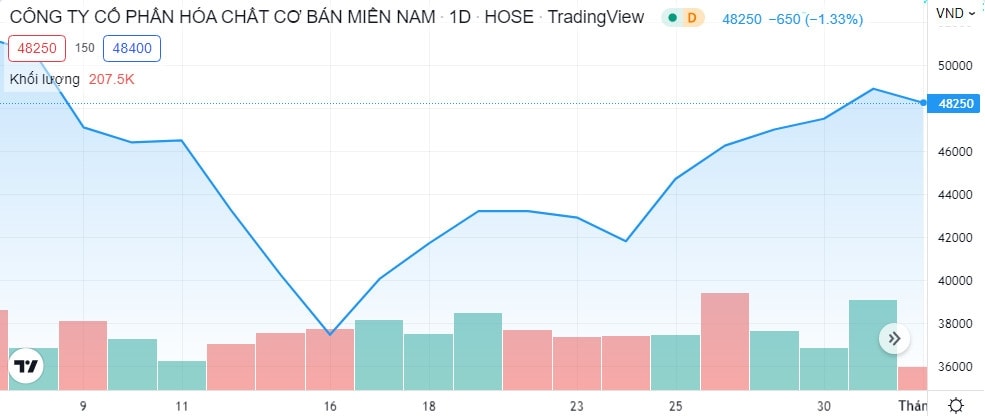
Task: Click the price change −650 (−1.33%) text
Action: 816,18
